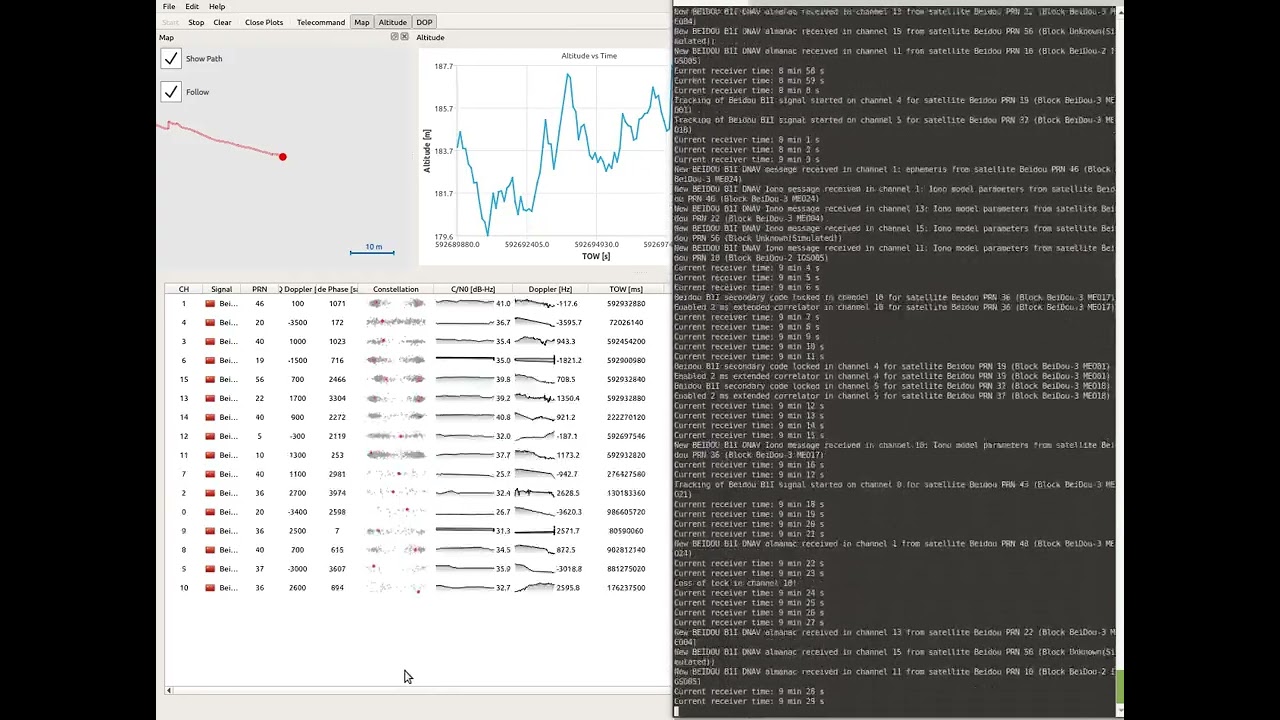Open Doppler sparkline showing 2628.5

pos(534,493)
